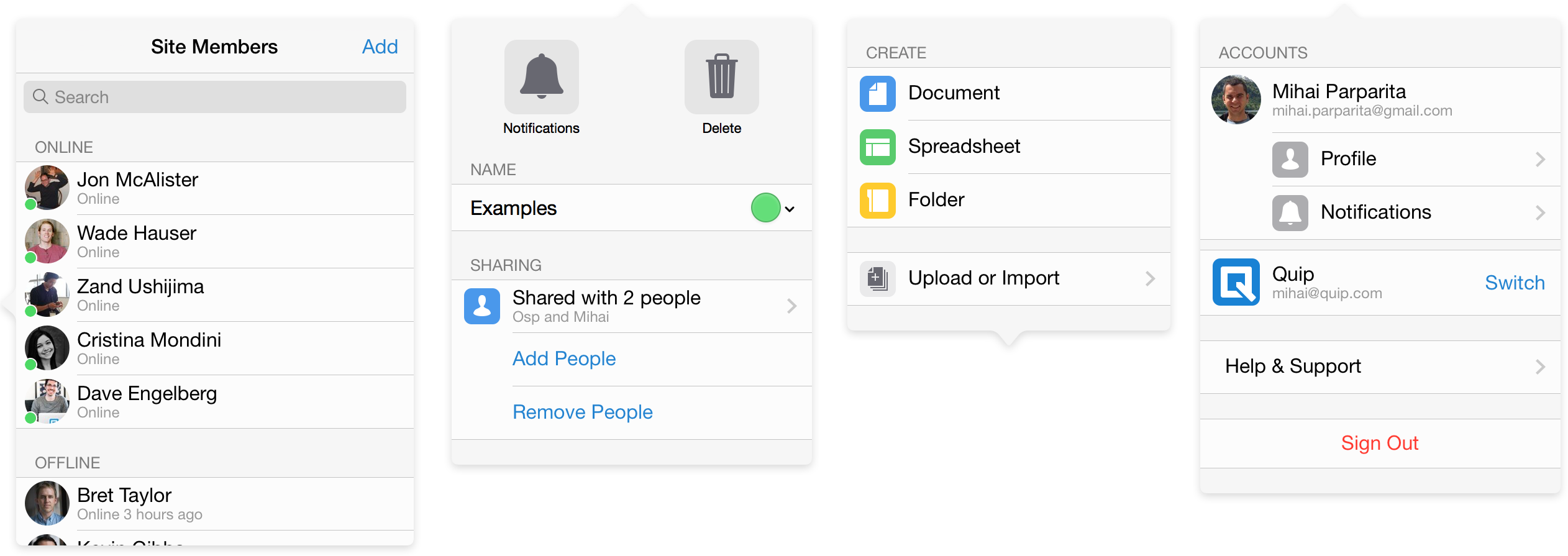
Task: Click the Delete trash can icon
Action: (721, 77)
